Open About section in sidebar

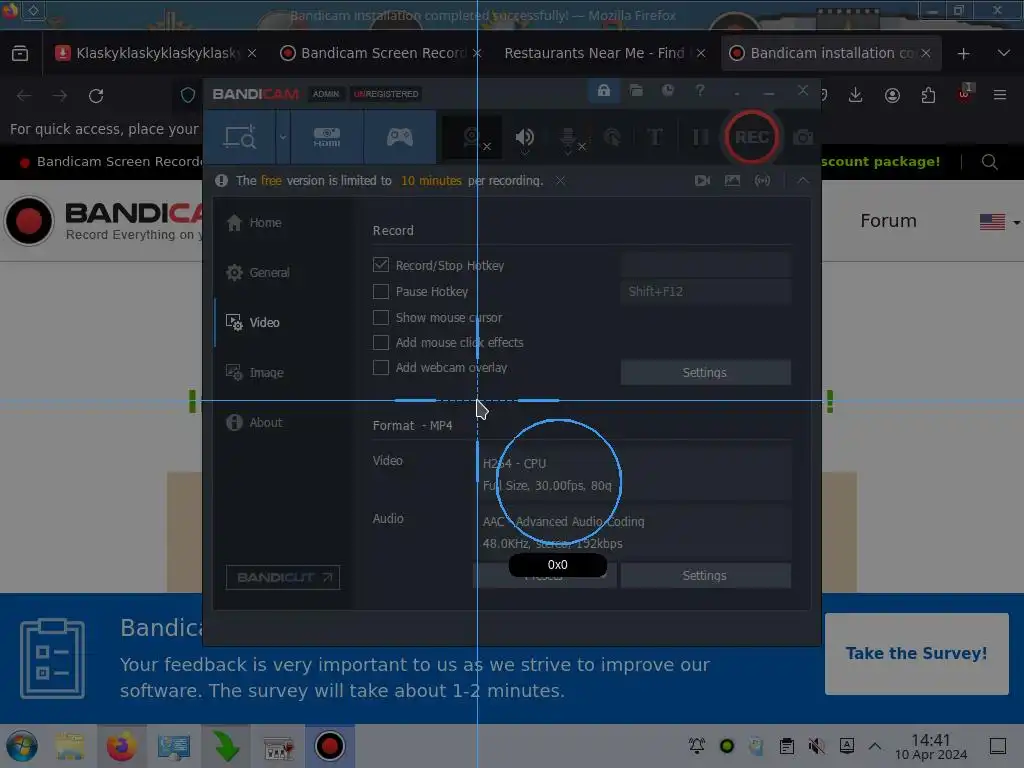click(253, 423)
